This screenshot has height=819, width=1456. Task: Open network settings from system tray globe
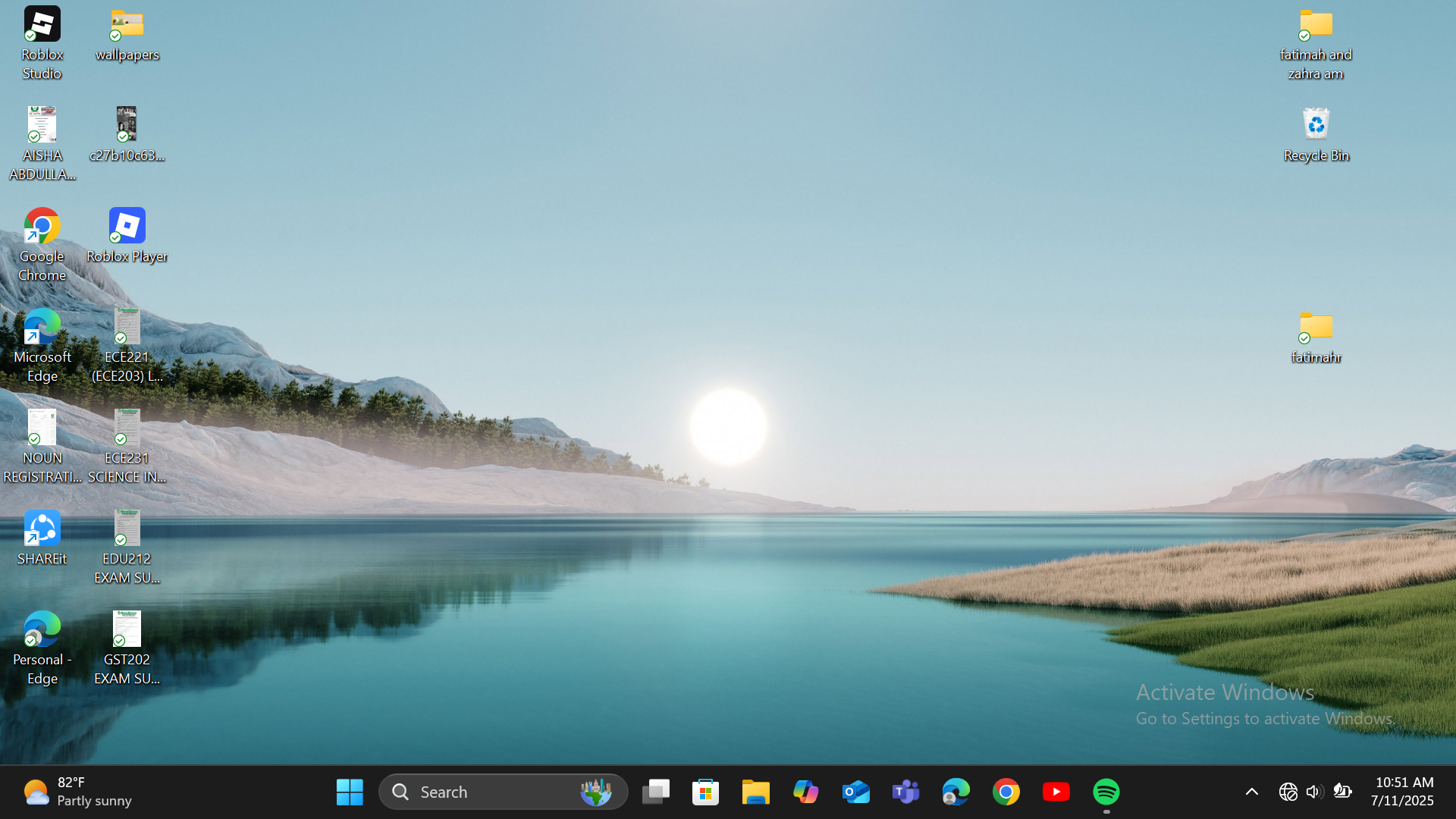click(x=1288, y=792)
